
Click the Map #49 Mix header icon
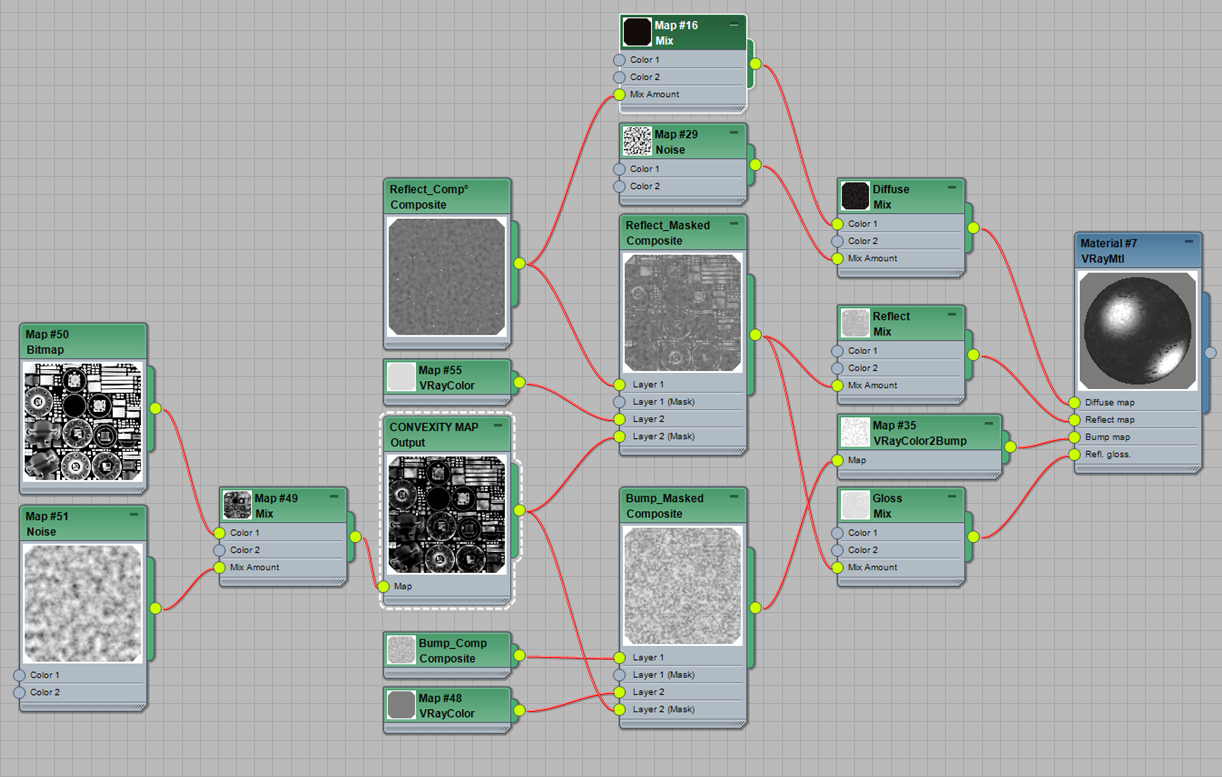coord(237,504)
